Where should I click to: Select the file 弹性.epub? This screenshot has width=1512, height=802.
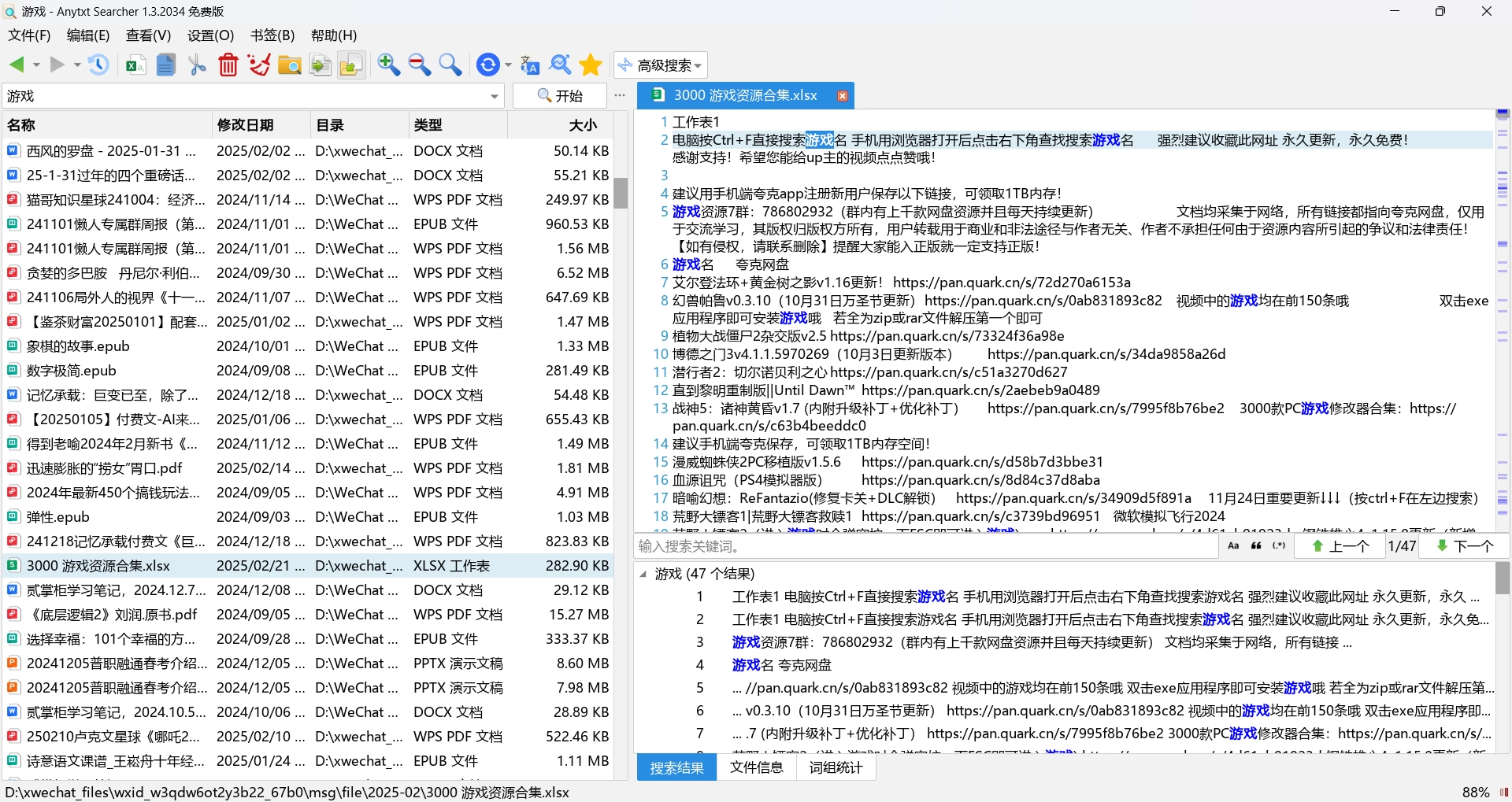pos(307,517)
